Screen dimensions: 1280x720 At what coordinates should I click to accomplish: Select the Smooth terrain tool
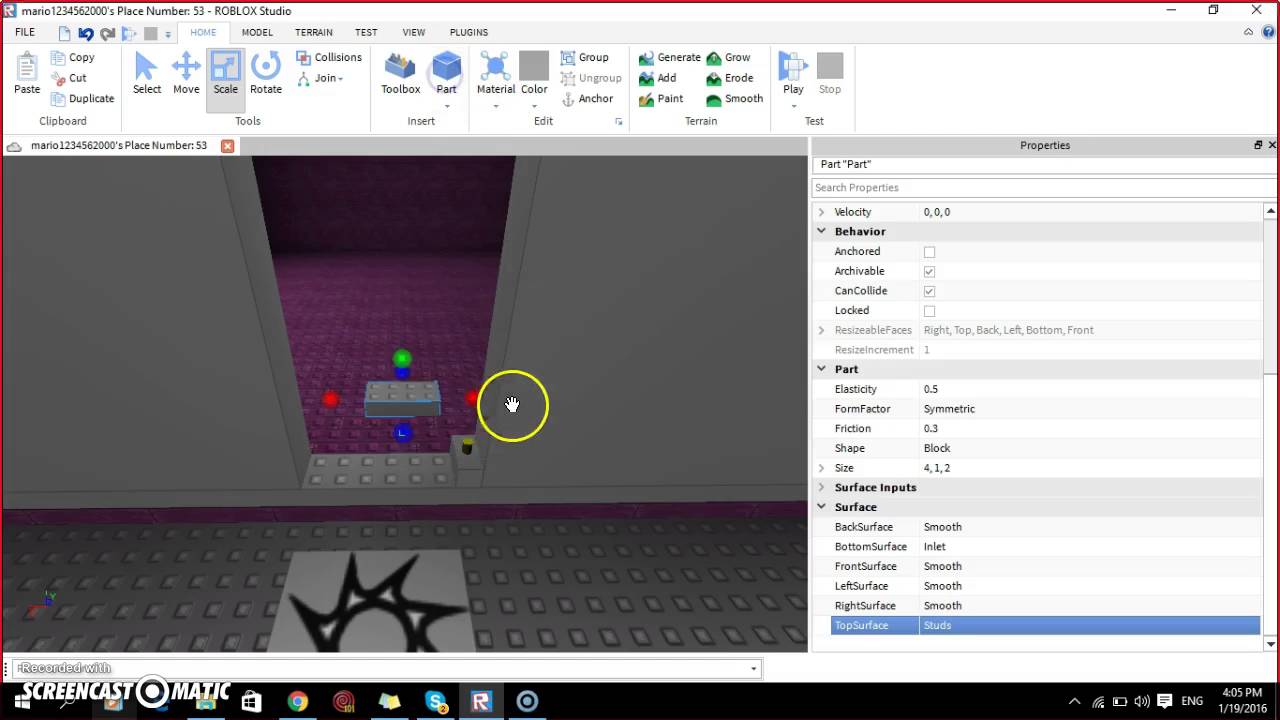(x=734, y=99)
